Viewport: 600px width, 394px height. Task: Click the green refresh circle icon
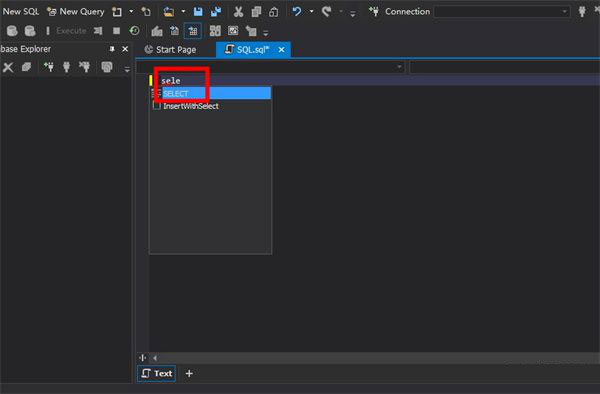[x=134, y=31]
